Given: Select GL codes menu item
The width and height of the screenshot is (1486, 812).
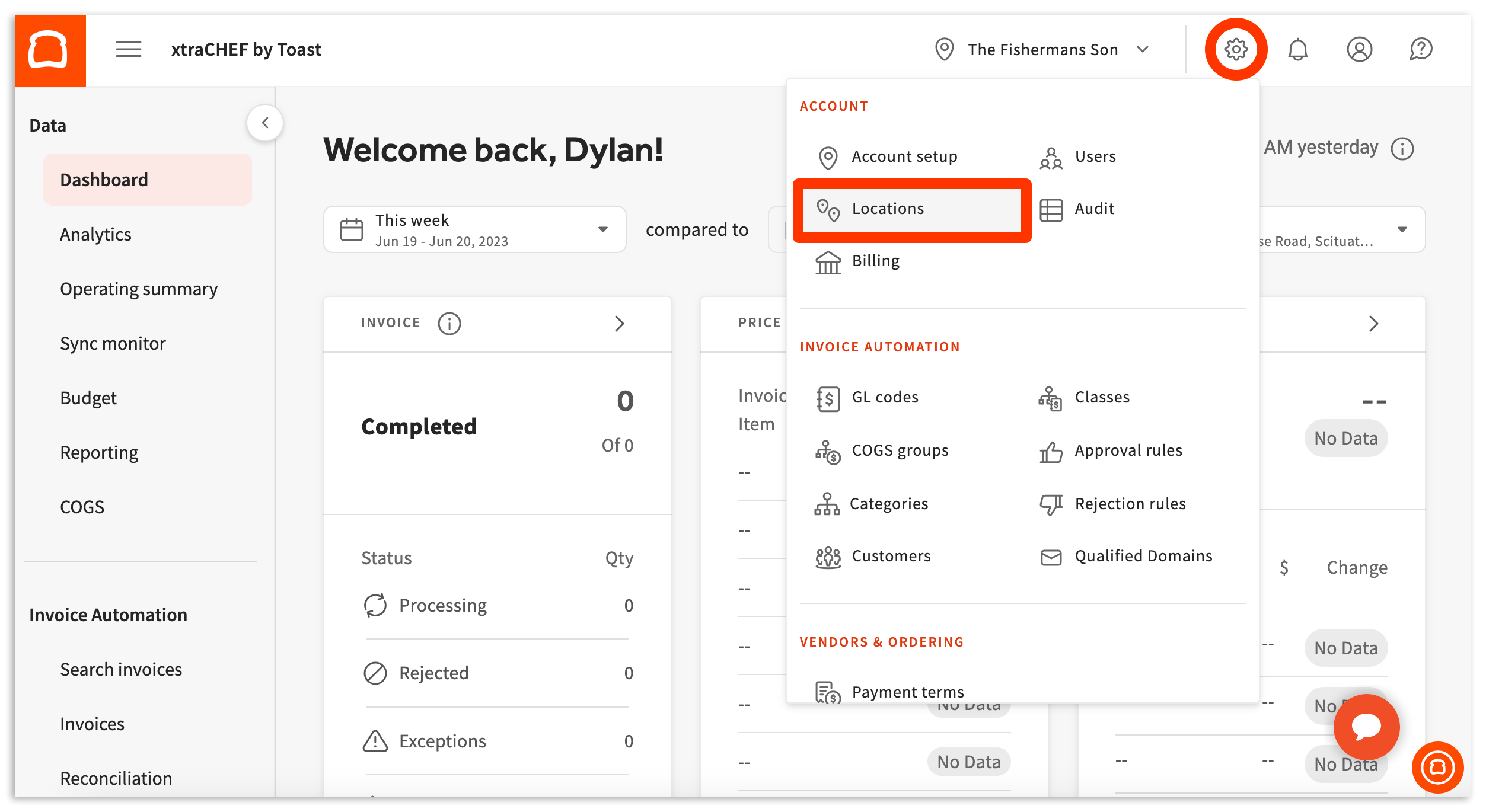Looking at the screenshot, I should point(884,397).
